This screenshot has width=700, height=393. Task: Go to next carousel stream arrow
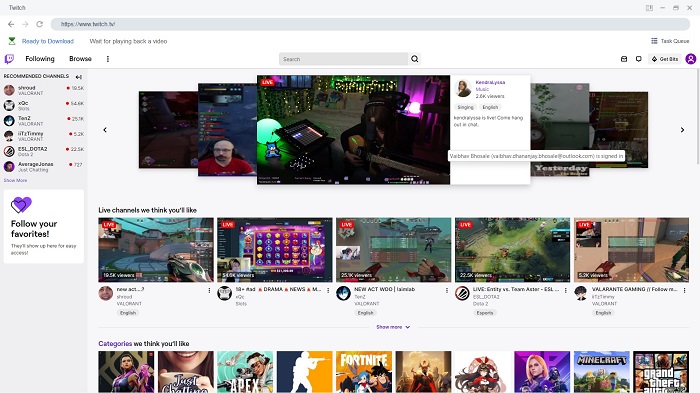click(x=682, y=130)
